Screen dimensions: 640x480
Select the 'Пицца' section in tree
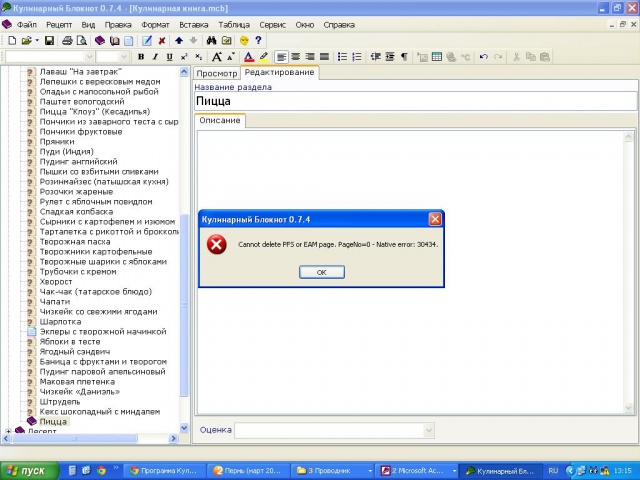tap(53, 422)
